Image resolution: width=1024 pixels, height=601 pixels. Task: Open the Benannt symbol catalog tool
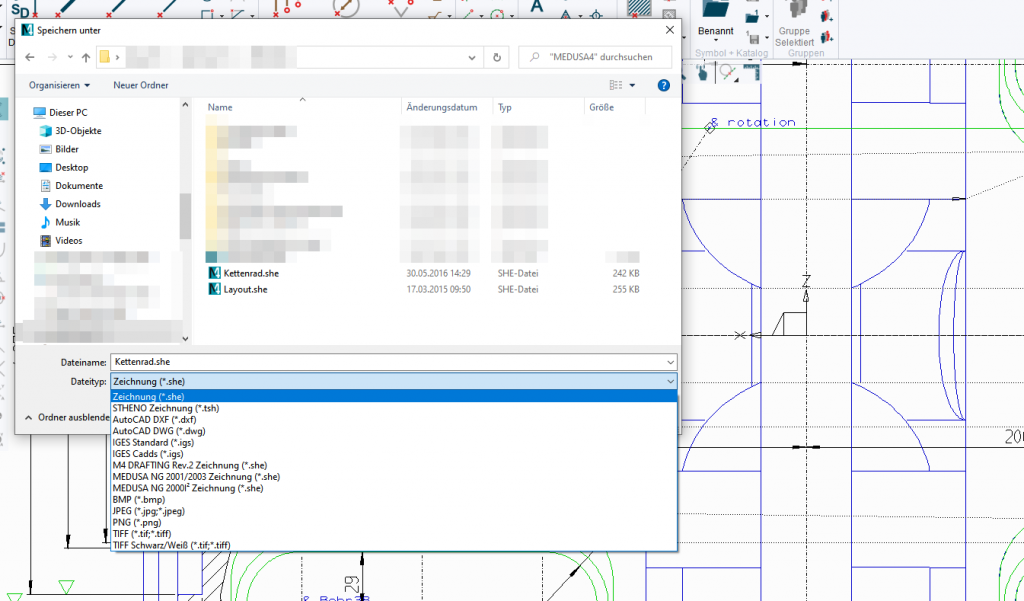coord(717,30)
